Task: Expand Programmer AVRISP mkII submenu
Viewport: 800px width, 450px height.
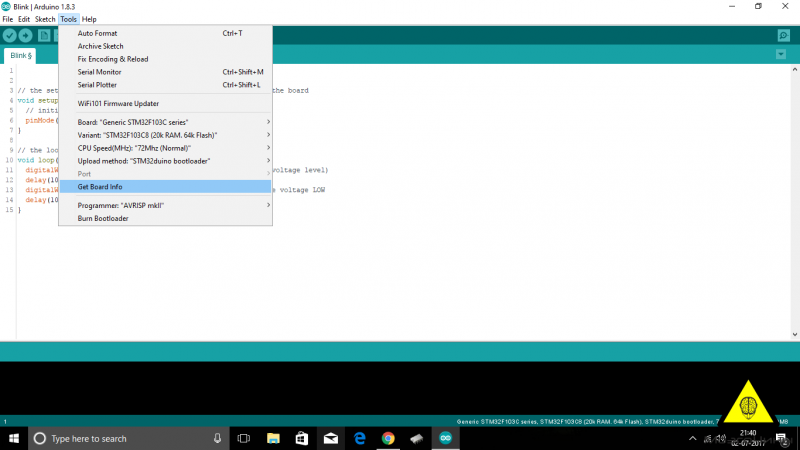Action: pyautogui.click(x=165, y=205)
